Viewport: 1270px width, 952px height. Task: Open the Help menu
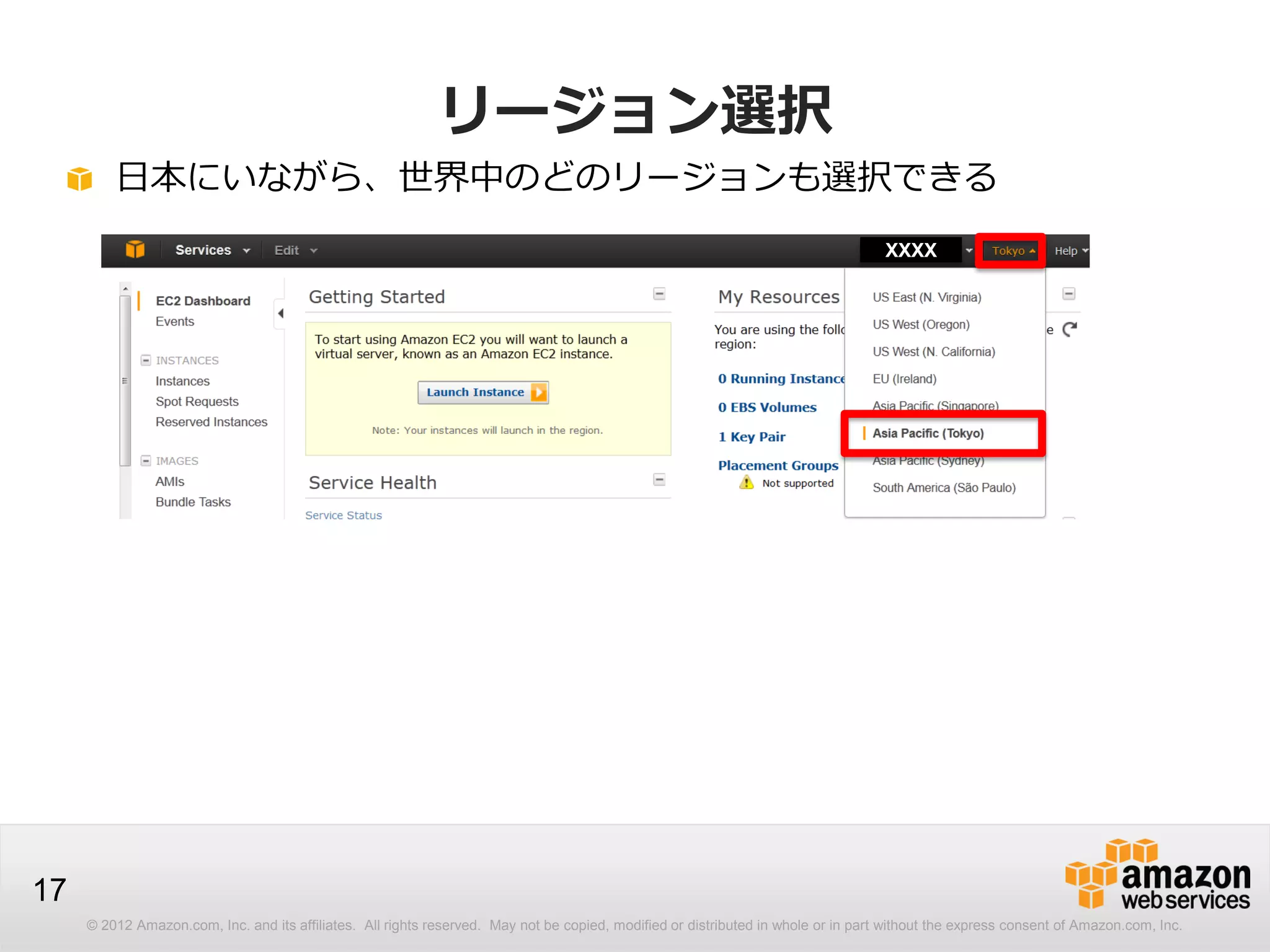[x=1071, y=251]
